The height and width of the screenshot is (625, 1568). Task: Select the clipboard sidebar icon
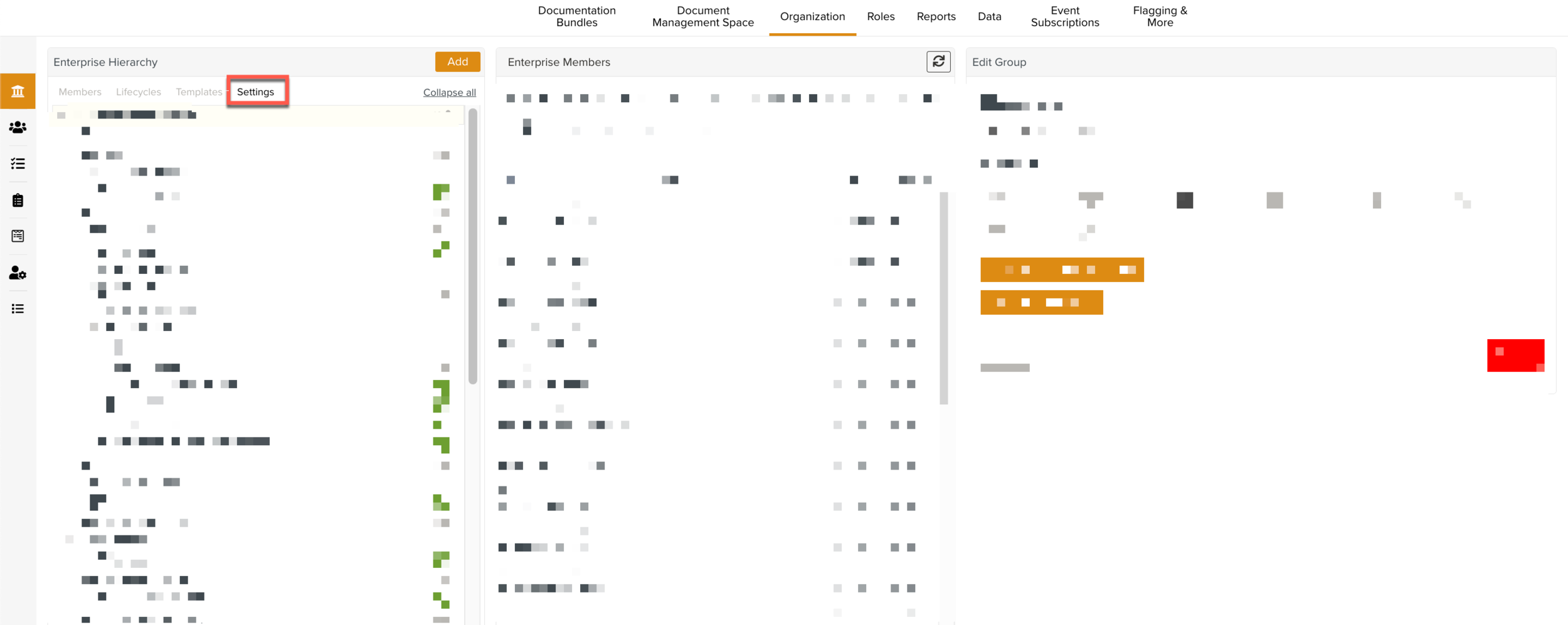18,200
